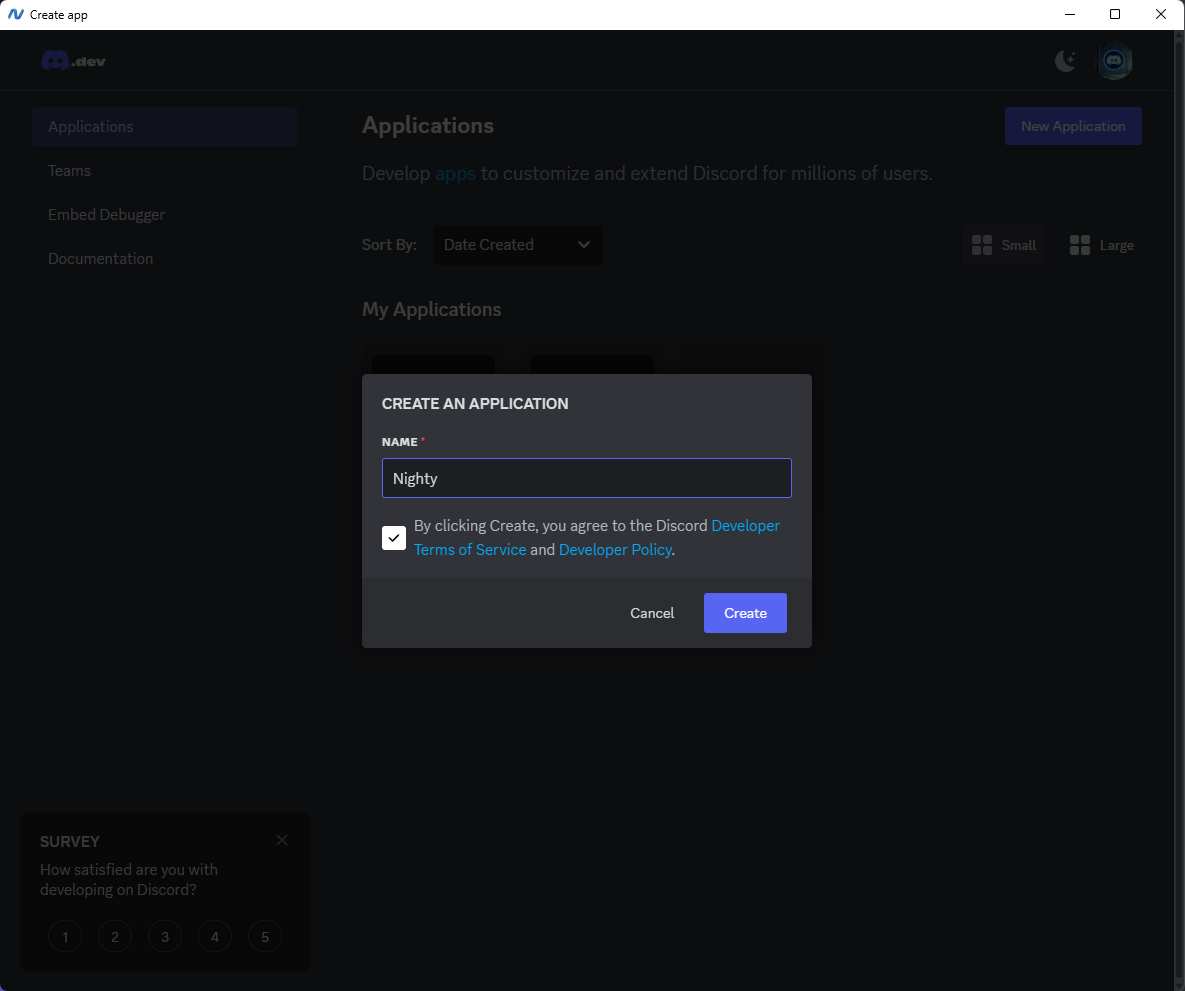Close the Survey popup
Viewport: 1185px width, 991px height.
coord(282,840)
